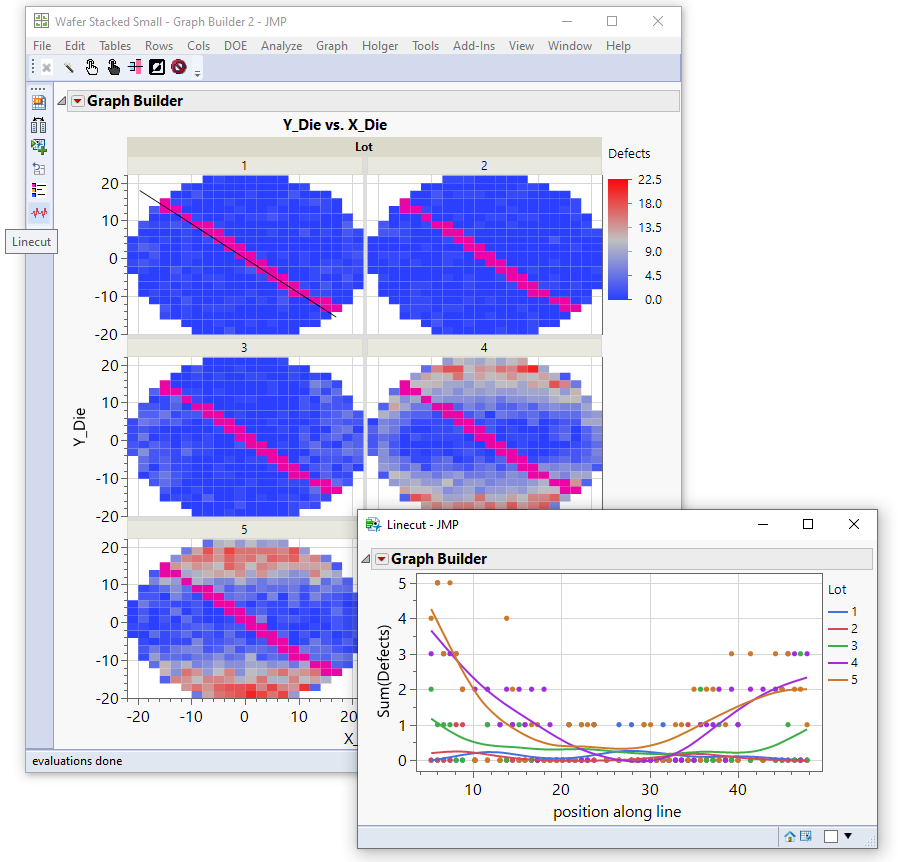The image size is (898, 862).
Task: Collapse Linecut Graph Builder outline gray triangle
Action: pos(365,559)
